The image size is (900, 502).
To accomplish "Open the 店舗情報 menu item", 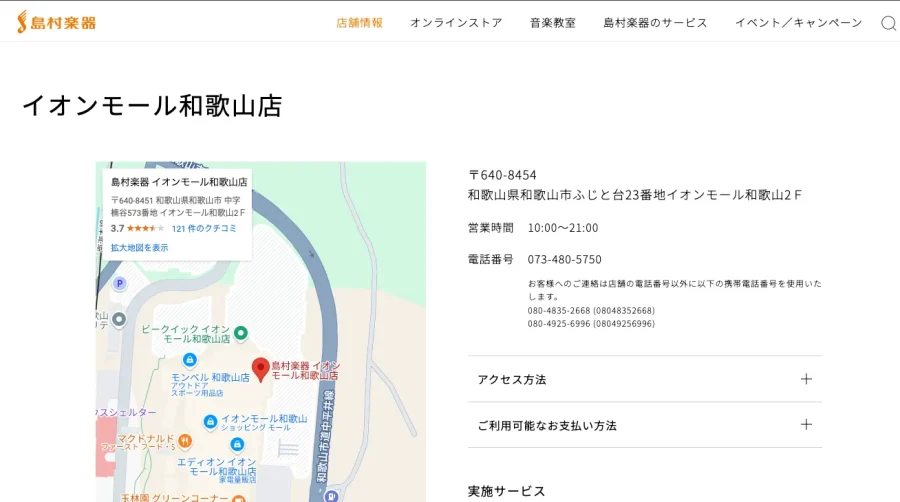I will (x=359, y=23).
